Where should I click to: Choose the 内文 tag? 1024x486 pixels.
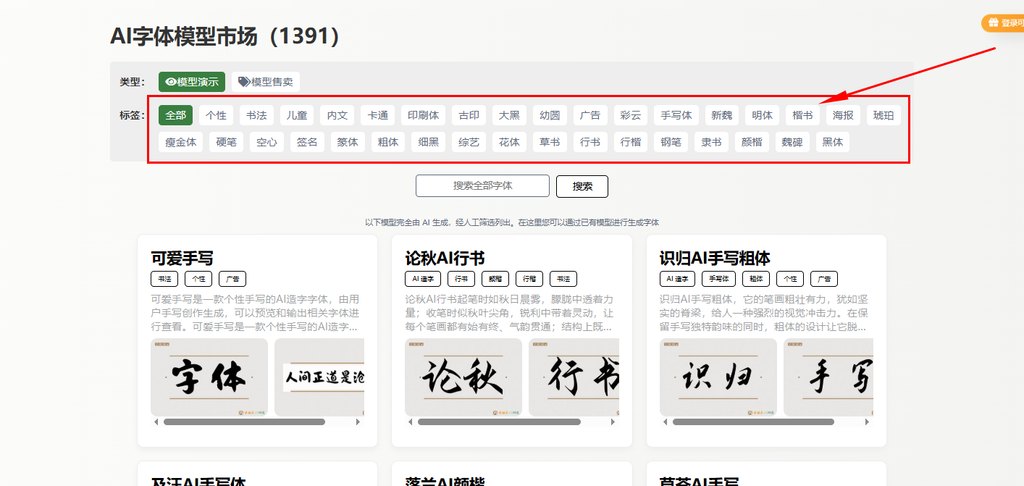point(338,116)
